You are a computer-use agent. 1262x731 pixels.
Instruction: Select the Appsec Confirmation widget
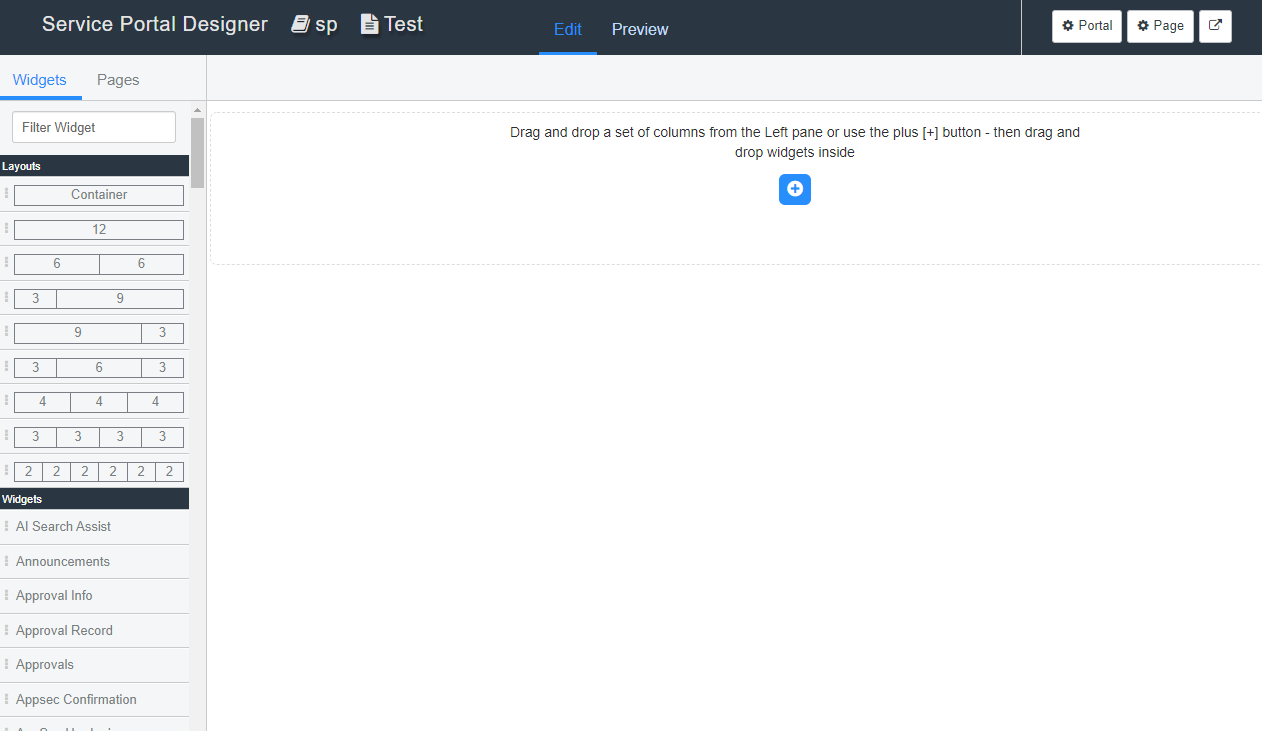click(76, 699)
